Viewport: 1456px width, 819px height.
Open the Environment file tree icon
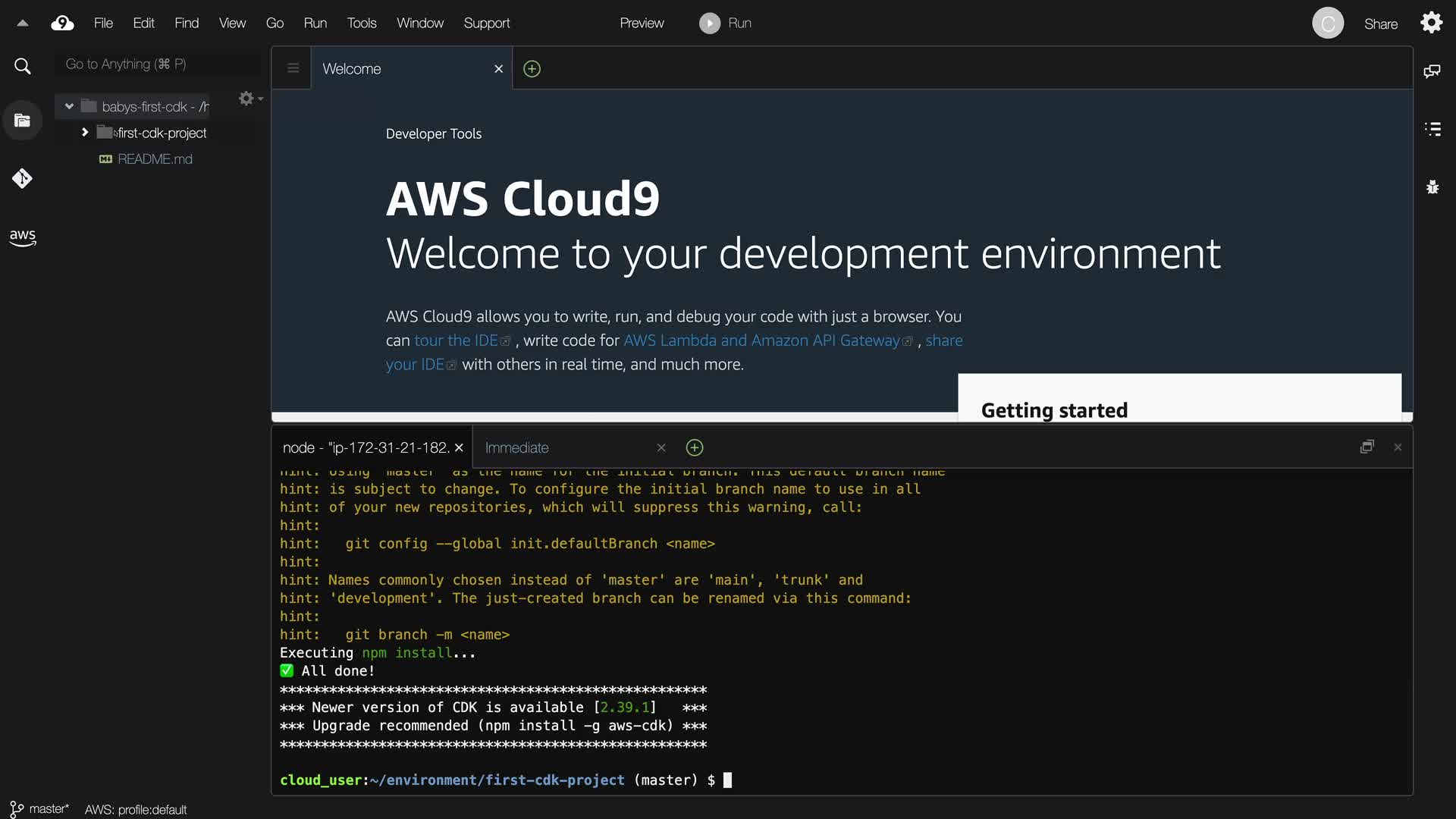[23, 121]
